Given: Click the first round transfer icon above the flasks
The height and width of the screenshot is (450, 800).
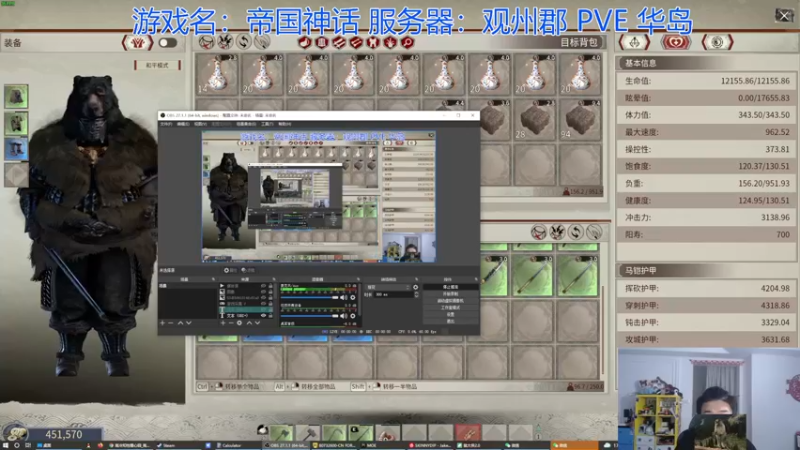Looking at the screenshot, I should (207, 42).
